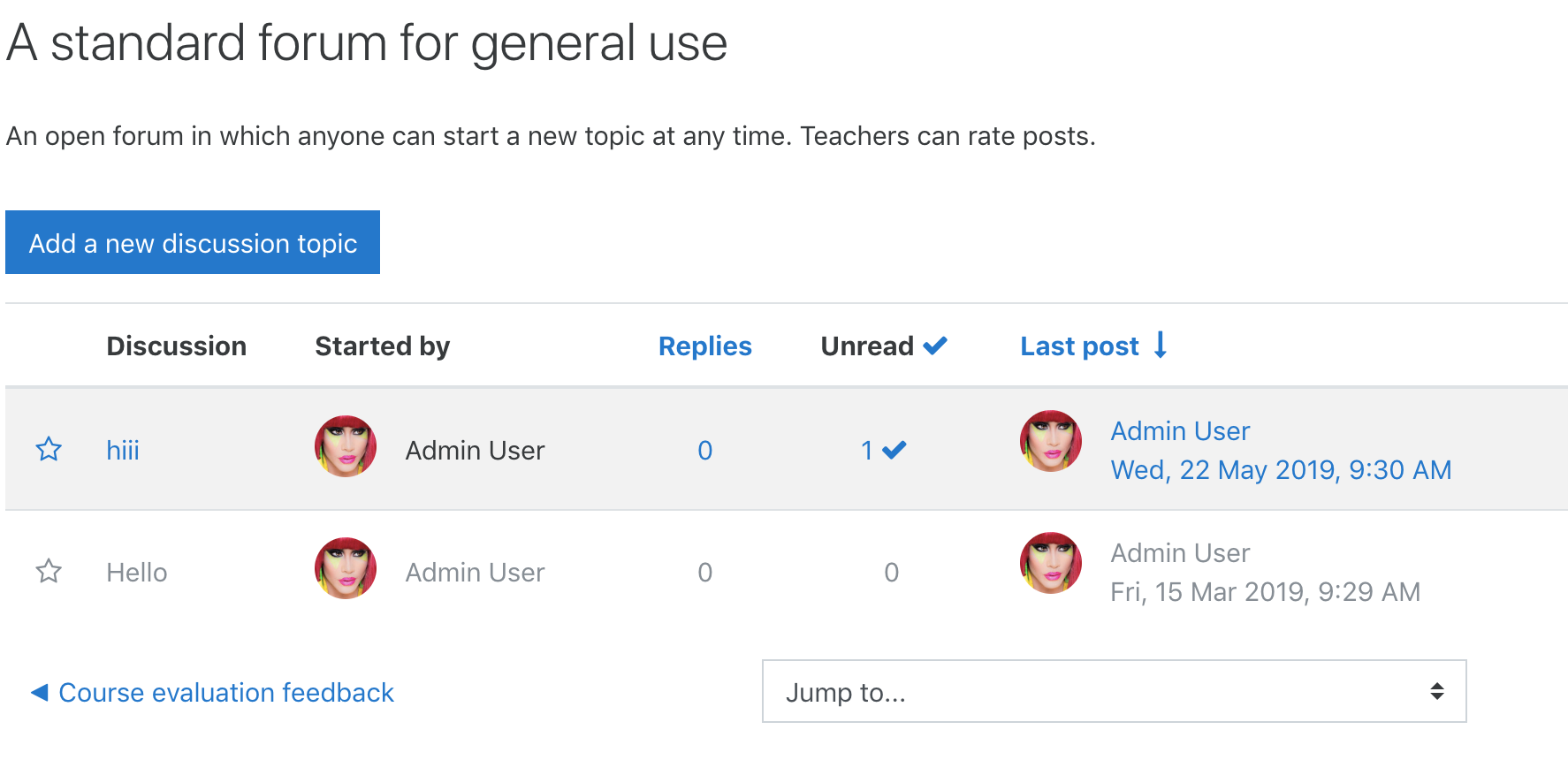
Task: Click the Discussion column header
Action: pyautogui.click(x=176, y=346)
